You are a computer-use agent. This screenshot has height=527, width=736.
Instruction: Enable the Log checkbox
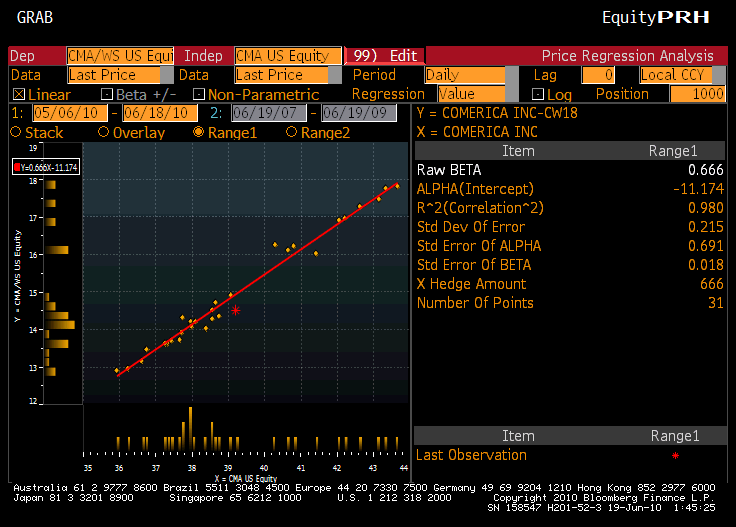pyautogui.click(x=537, y=94)
